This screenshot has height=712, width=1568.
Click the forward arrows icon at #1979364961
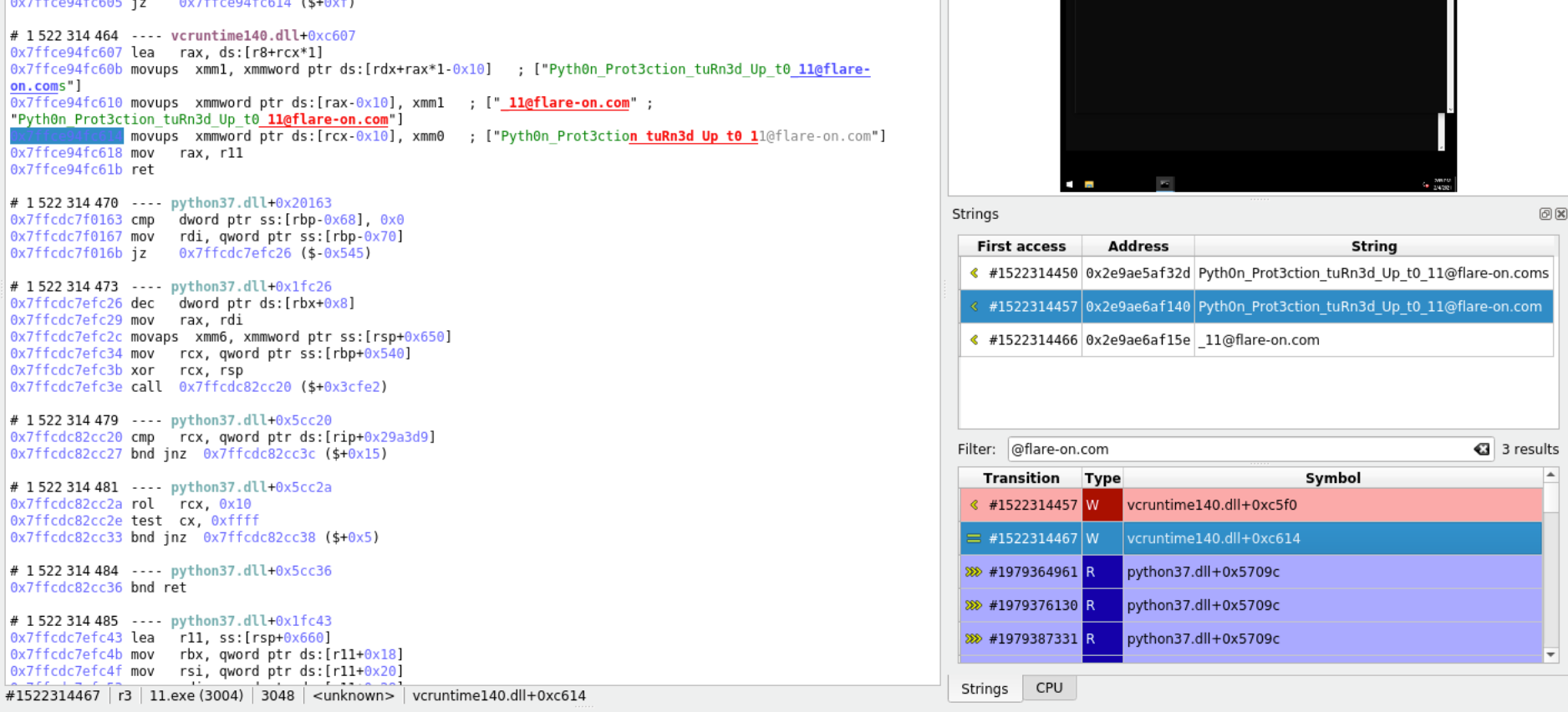(974, 572)
